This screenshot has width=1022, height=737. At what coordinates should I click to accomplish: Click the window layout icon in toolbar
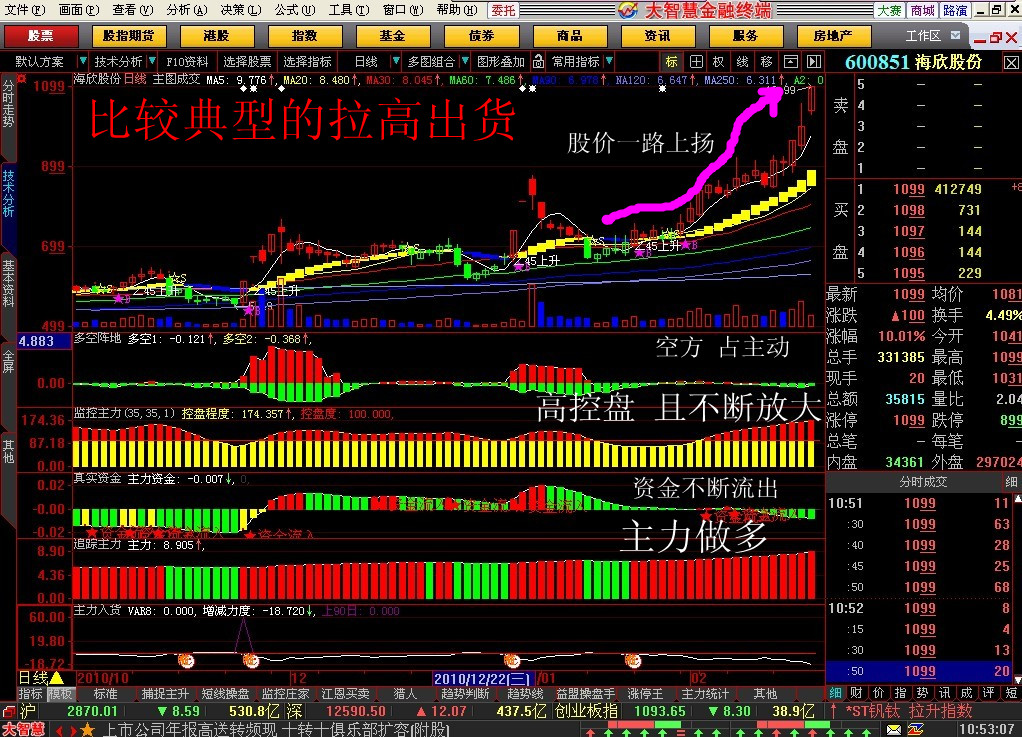(791, 62)
